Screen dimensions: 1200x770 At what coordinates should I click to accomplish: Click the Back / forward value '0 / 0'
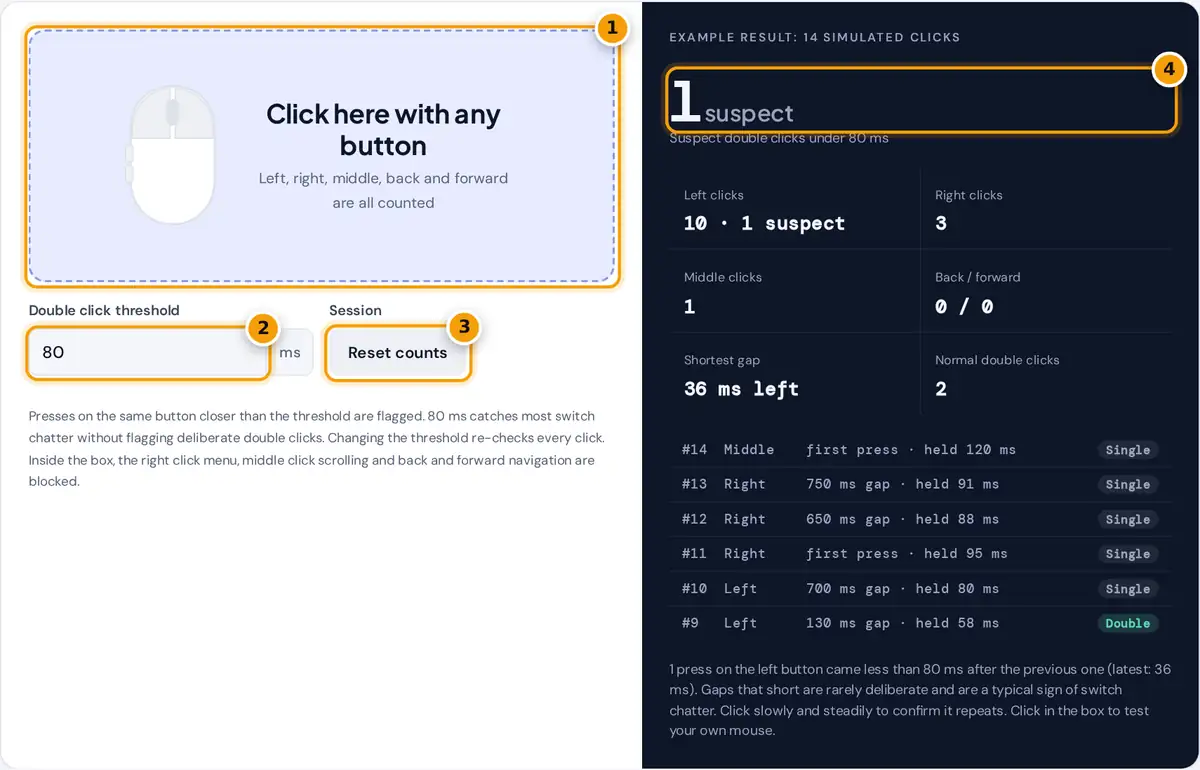coord(964,306)
